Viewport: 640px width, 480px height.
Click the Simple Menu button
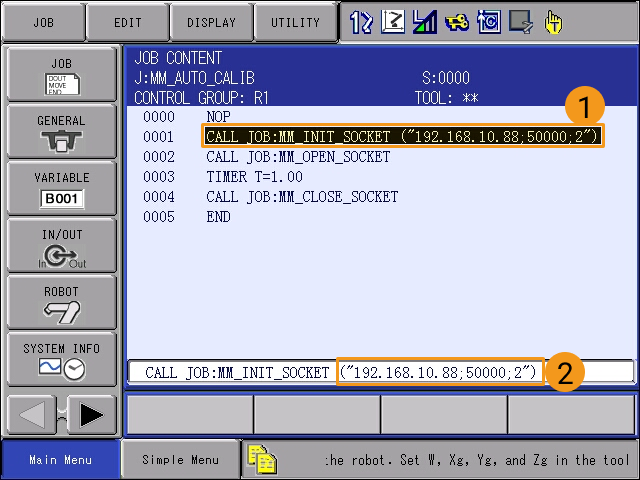click(x=180, y=460)
